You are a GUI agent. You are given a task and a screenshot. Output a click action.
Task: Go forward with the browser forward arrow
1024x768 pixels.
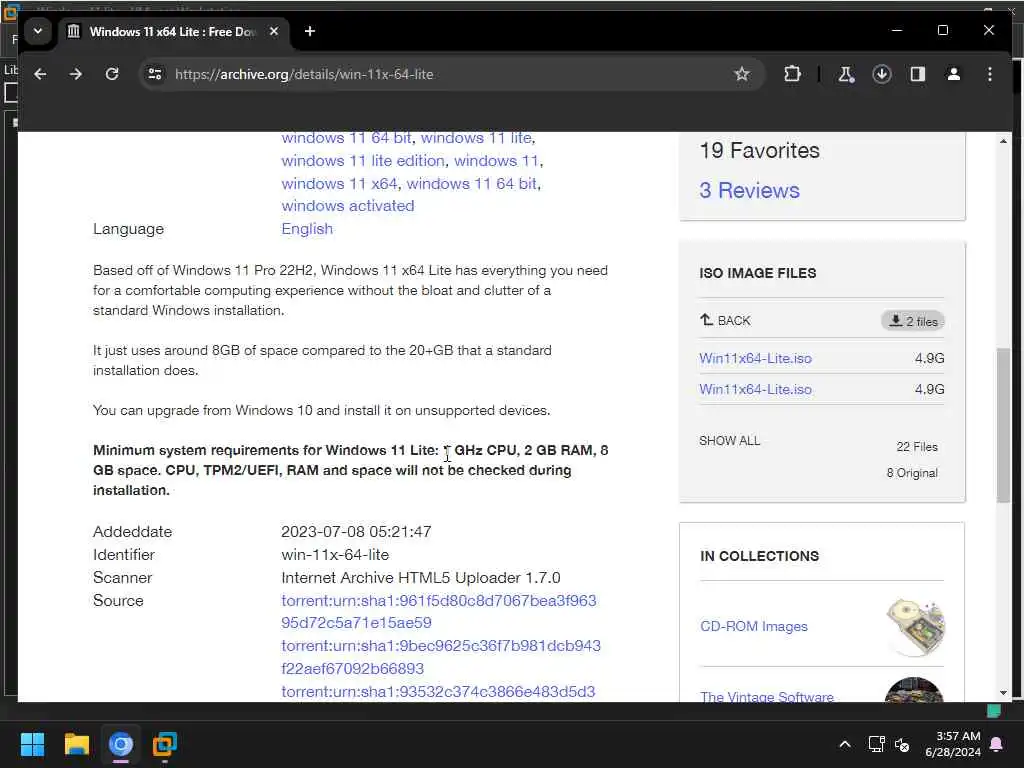(x=76, y=74)
